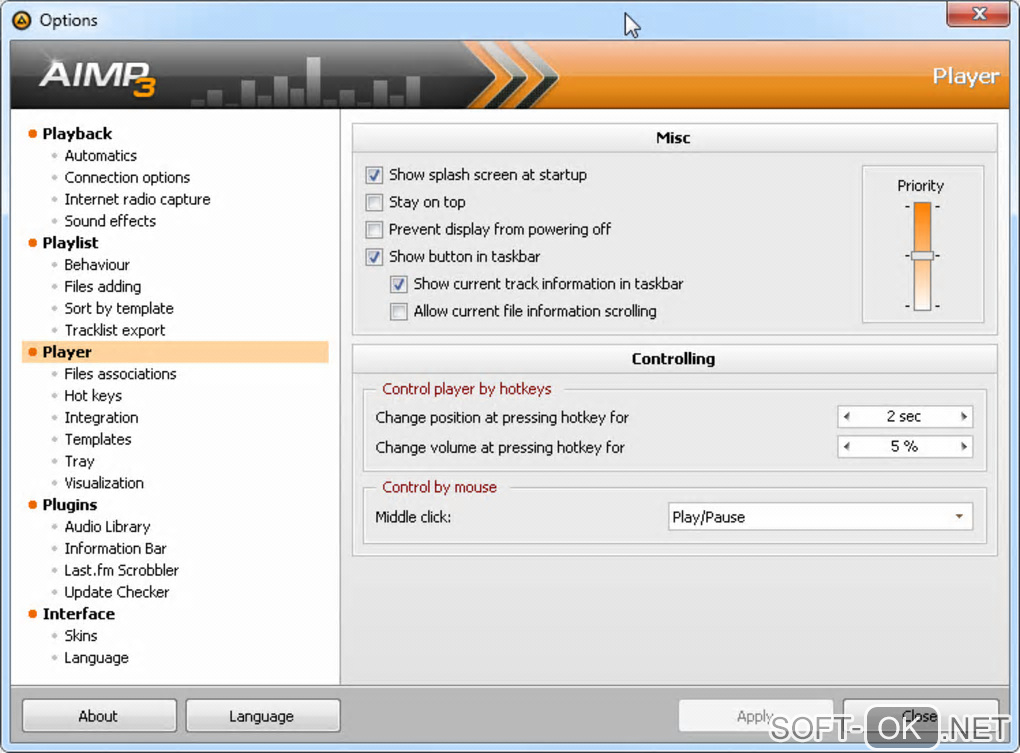Enable Allow current file information scrolling
The width and height of the screenshot is (1020, 753).
399,311
